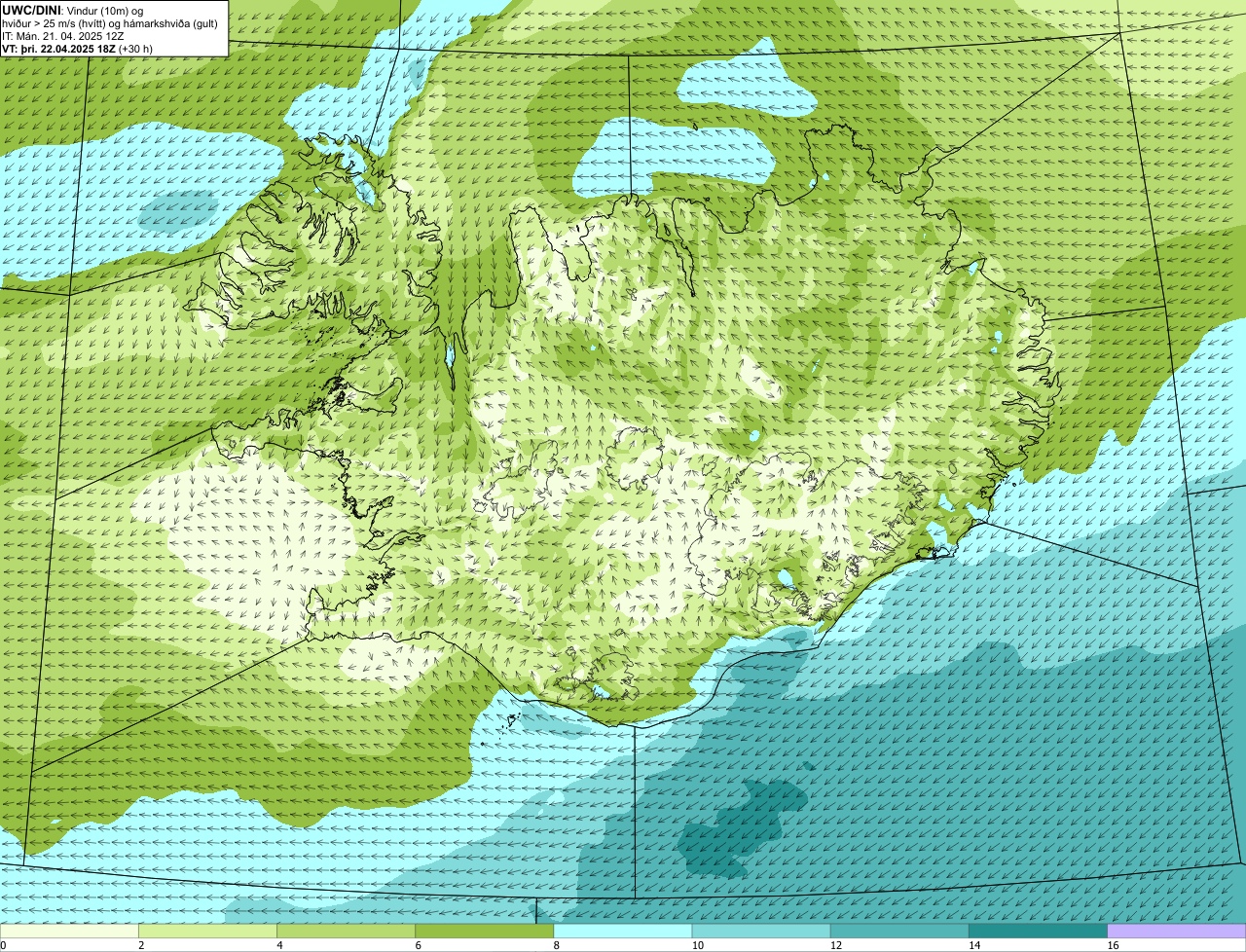The image size is (1246, 952).
Task: Select the 14–16 m/s dark teal legend swatch
Action: point(1039,931)
